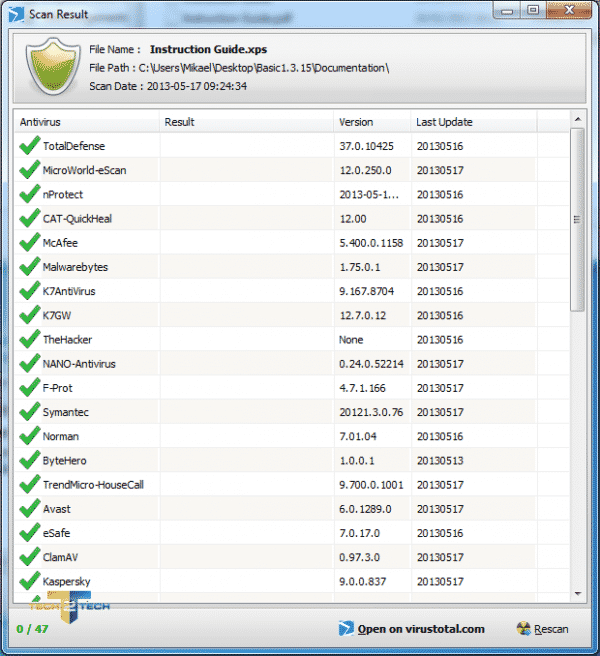Click the scrollbar down arrow
The width and height of the screenshot is (600, 656).
[x=578, y=594]
